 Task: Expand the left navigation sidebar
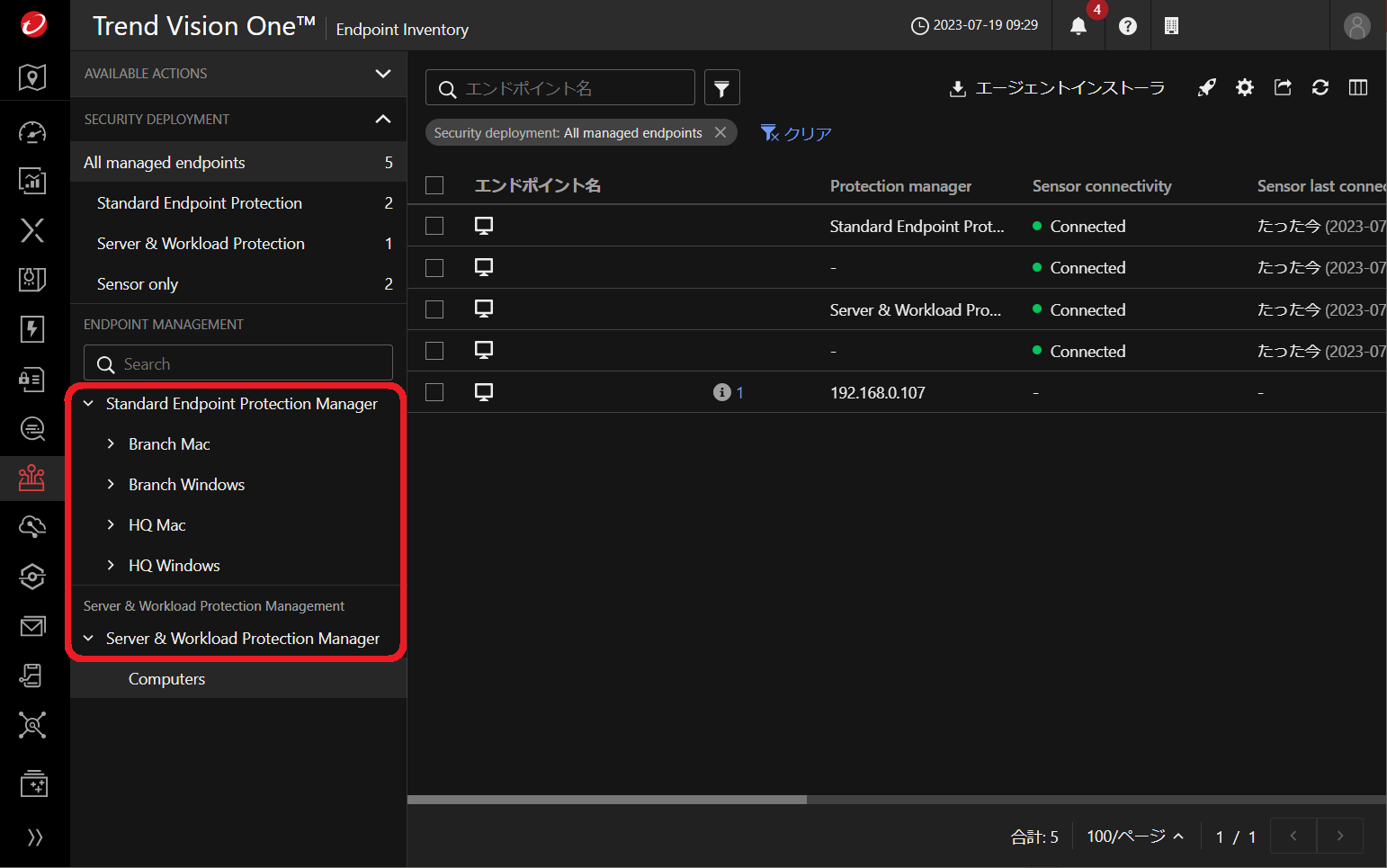pos(34,837)
